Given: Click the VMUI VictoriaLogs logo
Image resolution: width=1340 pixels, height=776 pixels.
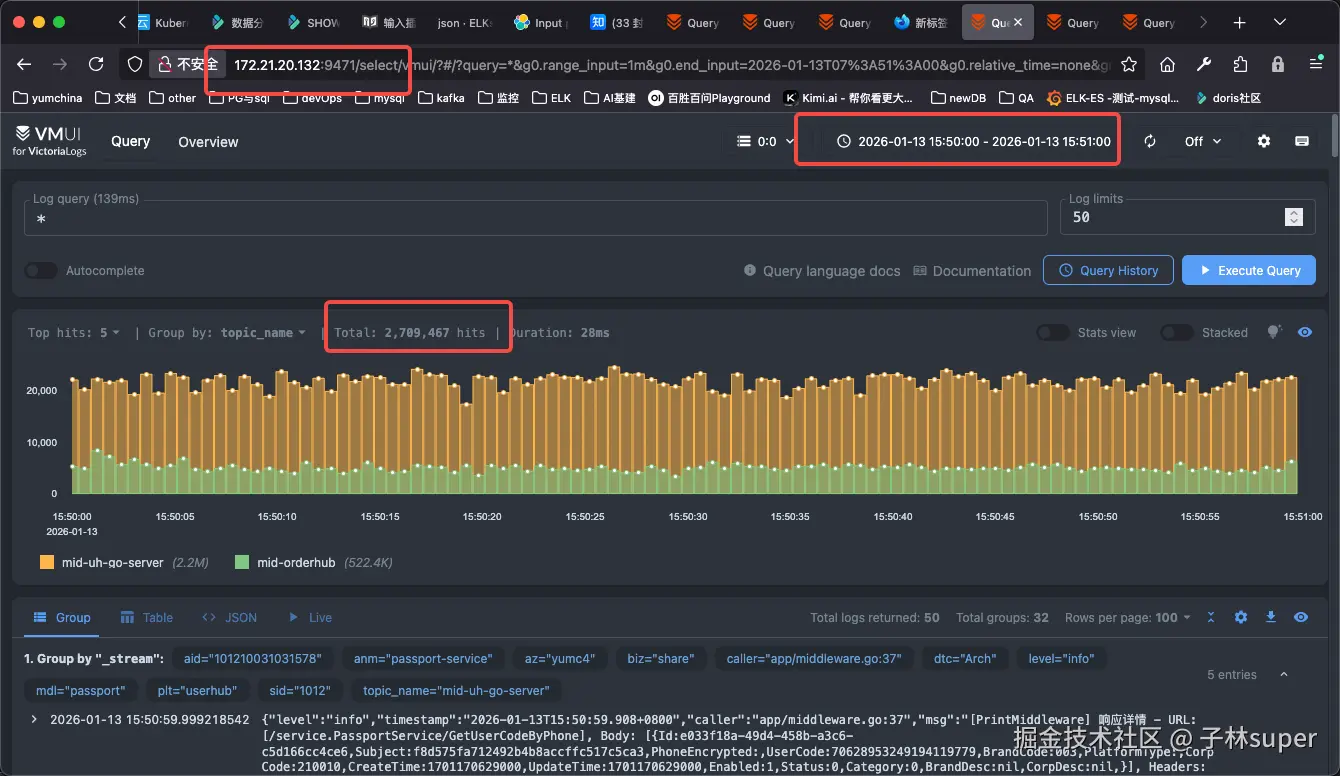Looking at the screenshot, I should tap(50, 141).
